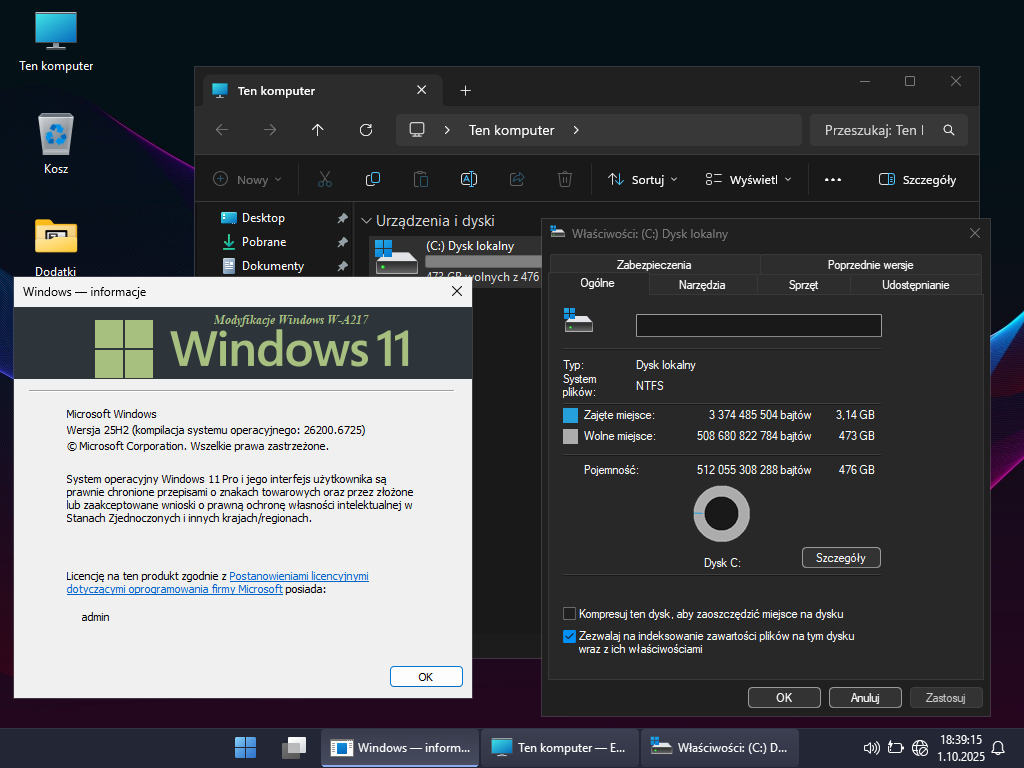The height and width of the screenshot is (768, 1024).
Task: Click the Rename icon in Explorer toolbar
Action: [x=469, y=180]
